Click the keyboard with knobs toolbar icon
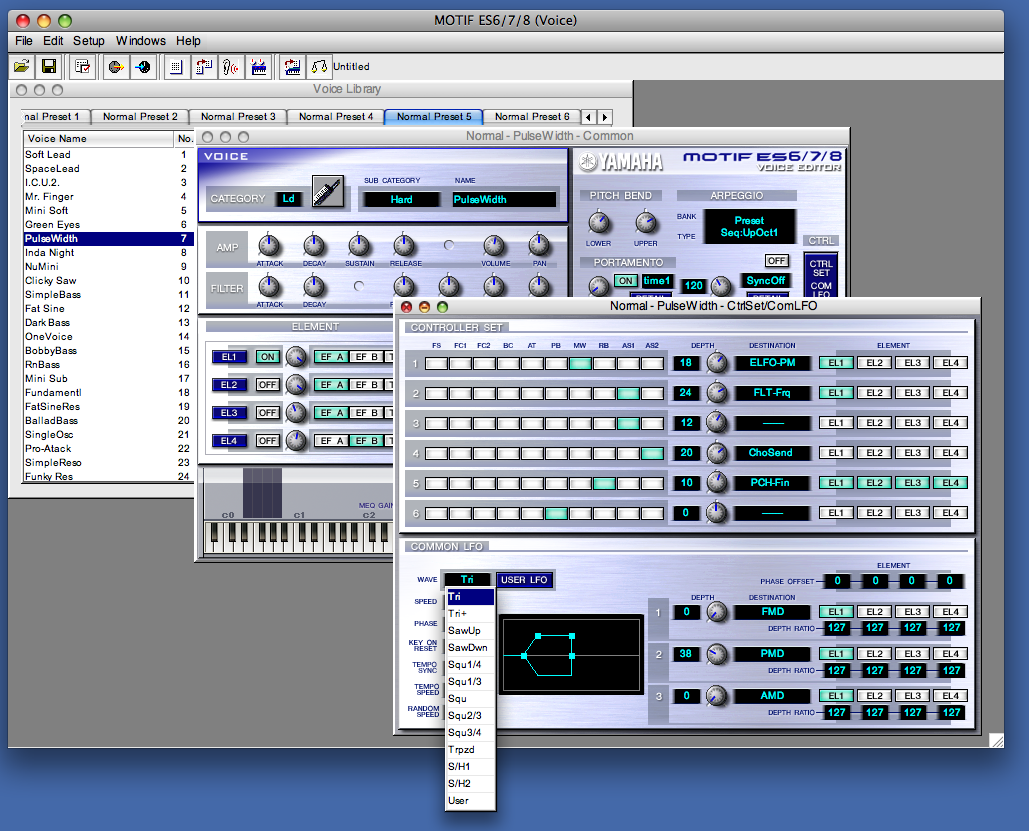The image size is (1029, 831). coord(259,66)
